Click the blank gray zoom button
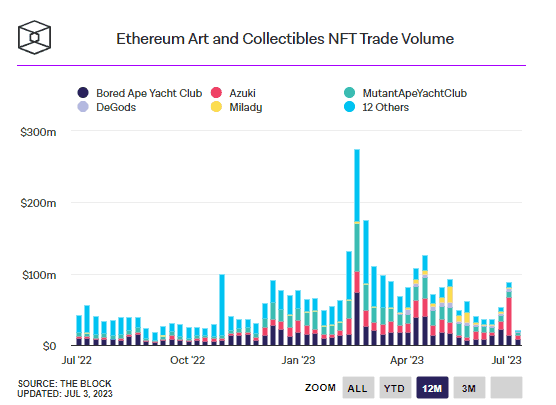556x405 pixels. click(506, 388)
